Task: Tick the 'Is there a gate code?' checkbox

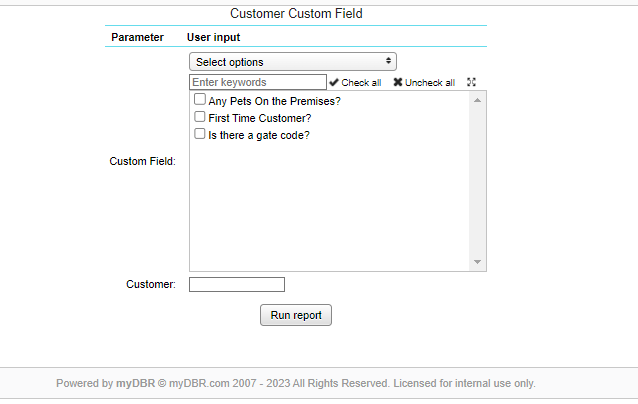Action: pyautogui.click(x=200, y=134)
